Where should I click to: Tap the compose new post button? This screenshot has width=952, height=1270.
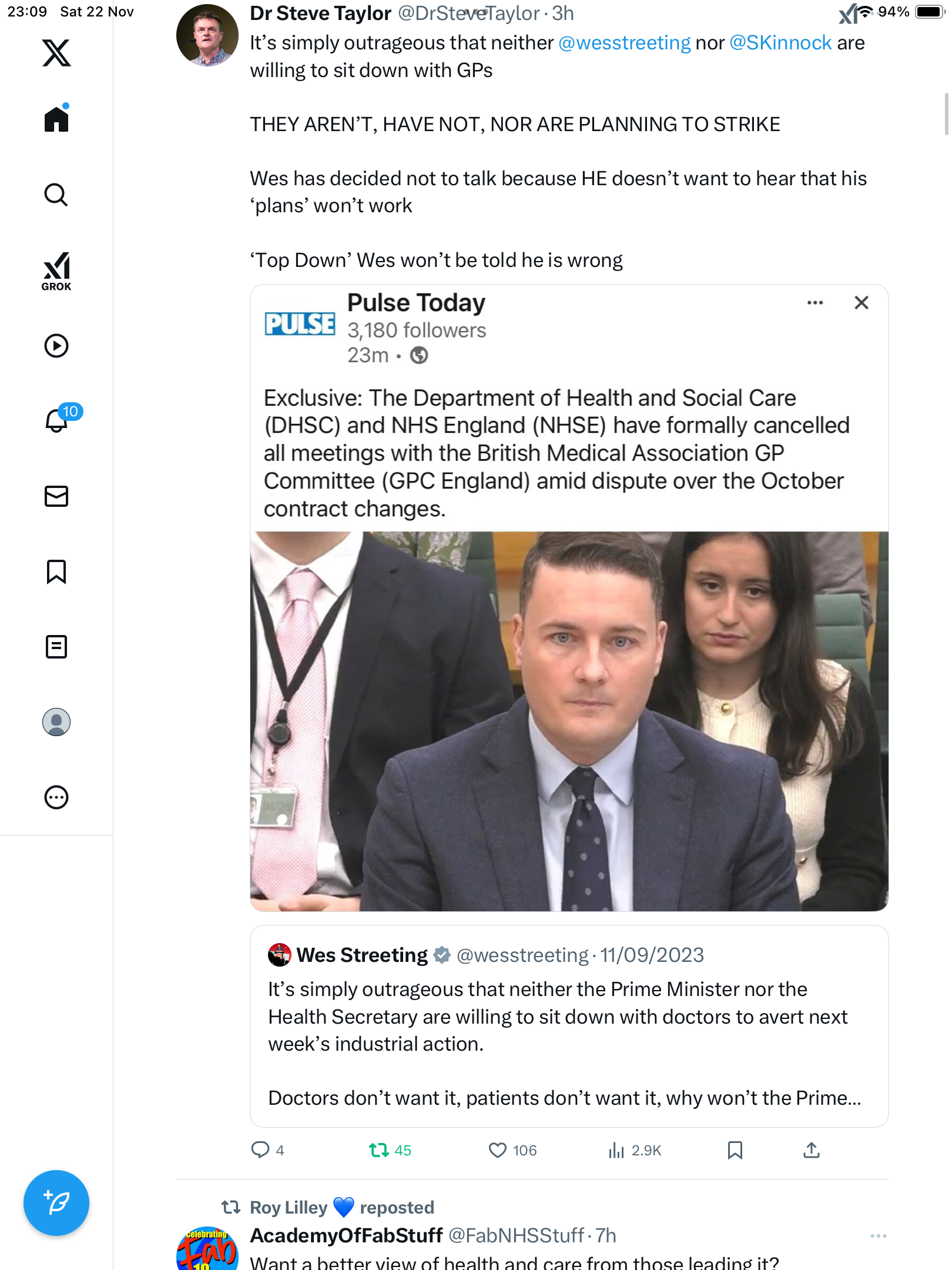pos(56,1203)
